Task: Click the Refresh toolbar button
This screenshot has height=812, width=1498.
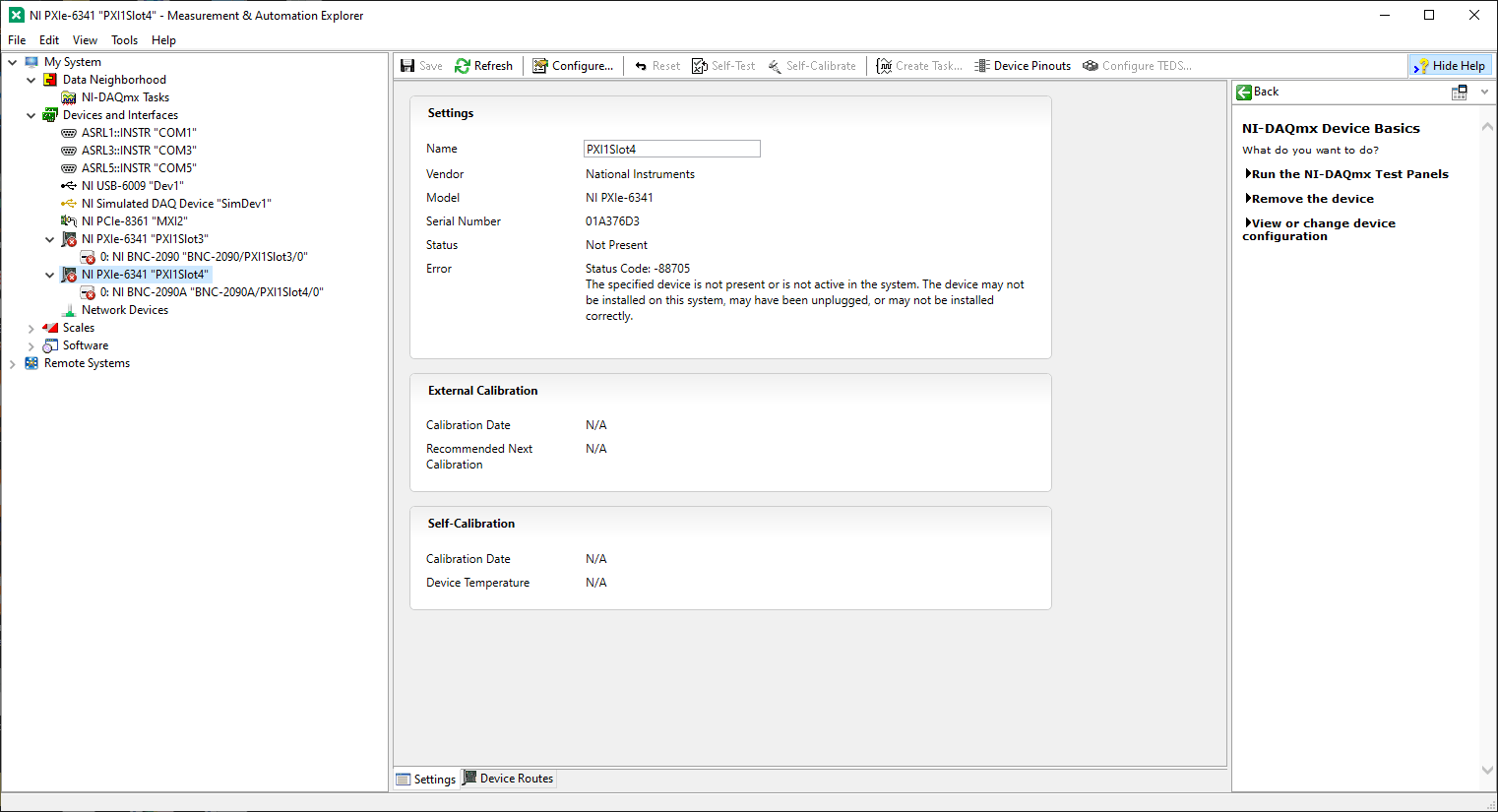Action: click(x=483, y=66)
